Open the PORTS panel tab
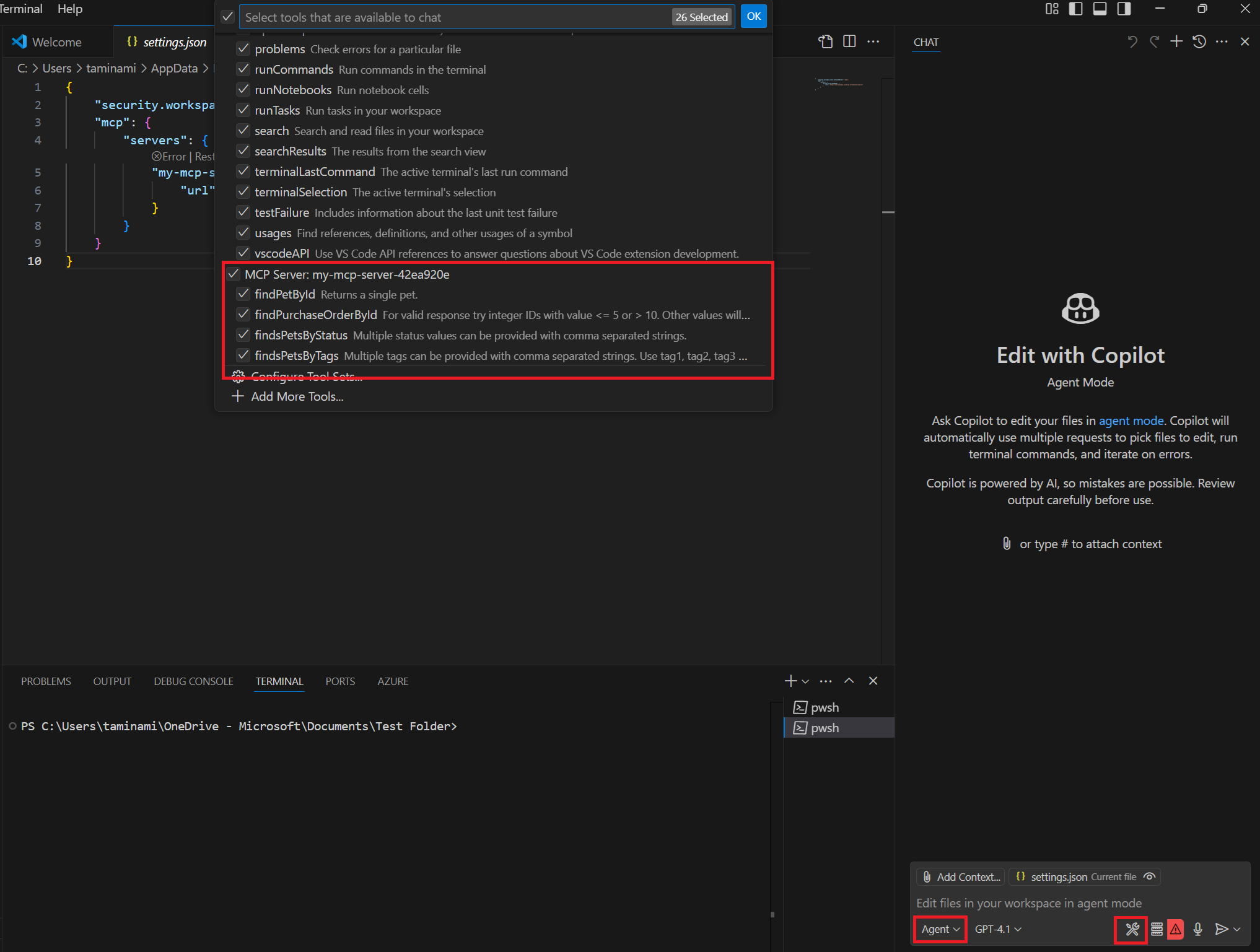This screenshot has width=1260, height=952. click(x=340, y=681)
